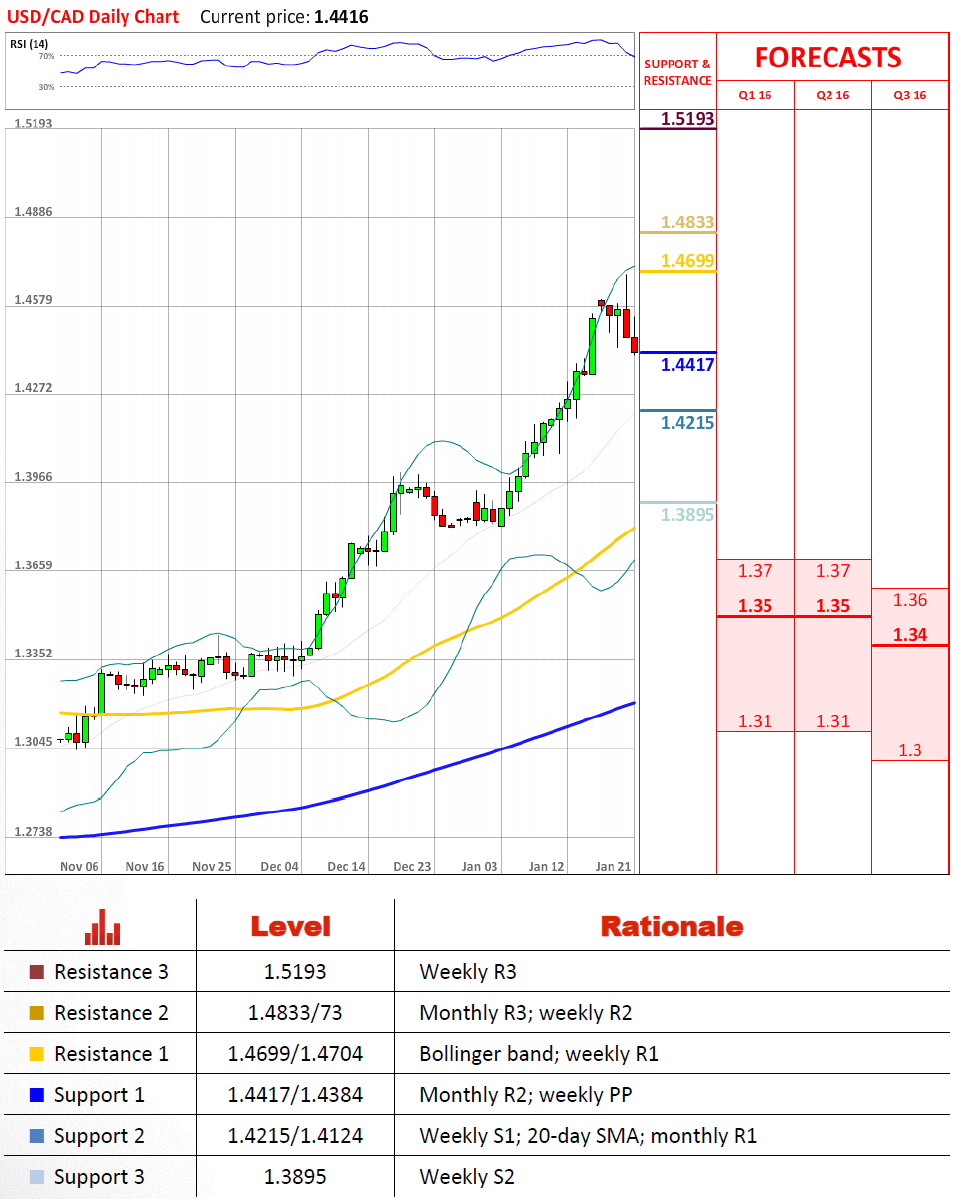Click Q1 16 lower forecast value 1.31
Viewport: 960px width, 1199px height.
[x=755, y=721]
